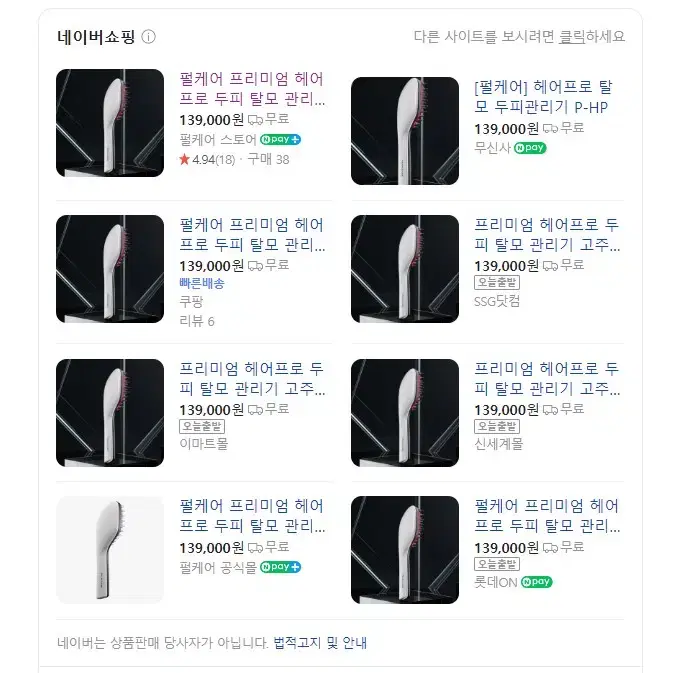Image resolution: width=673 pixels, height=673 pixels.
Task: Open the product thumbnail for 신세계몰 listing
Action: 405,413
